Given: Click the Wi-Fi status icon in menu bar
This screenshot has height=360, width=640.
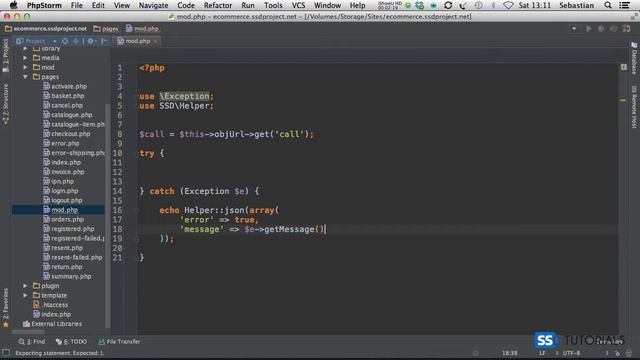Looking at the screenshot, I should tap(508, 5).
